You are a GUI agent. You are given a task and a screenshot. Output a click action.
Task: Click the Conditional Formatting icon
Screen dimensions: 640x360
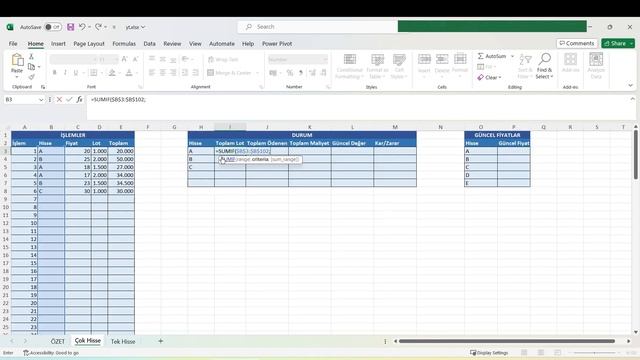click(350, 60)
